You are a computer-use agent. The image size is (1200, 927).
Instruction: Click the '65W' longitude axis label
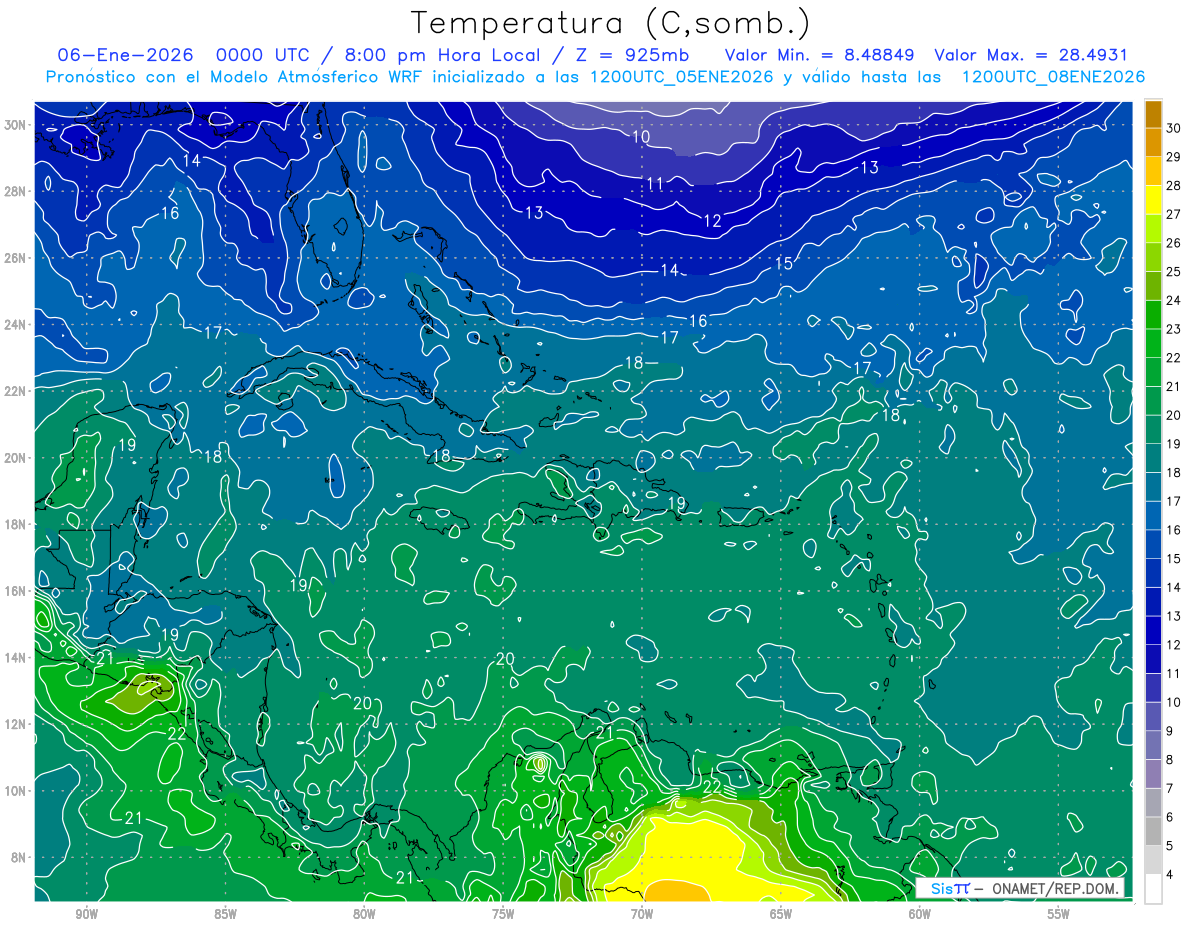781,914
